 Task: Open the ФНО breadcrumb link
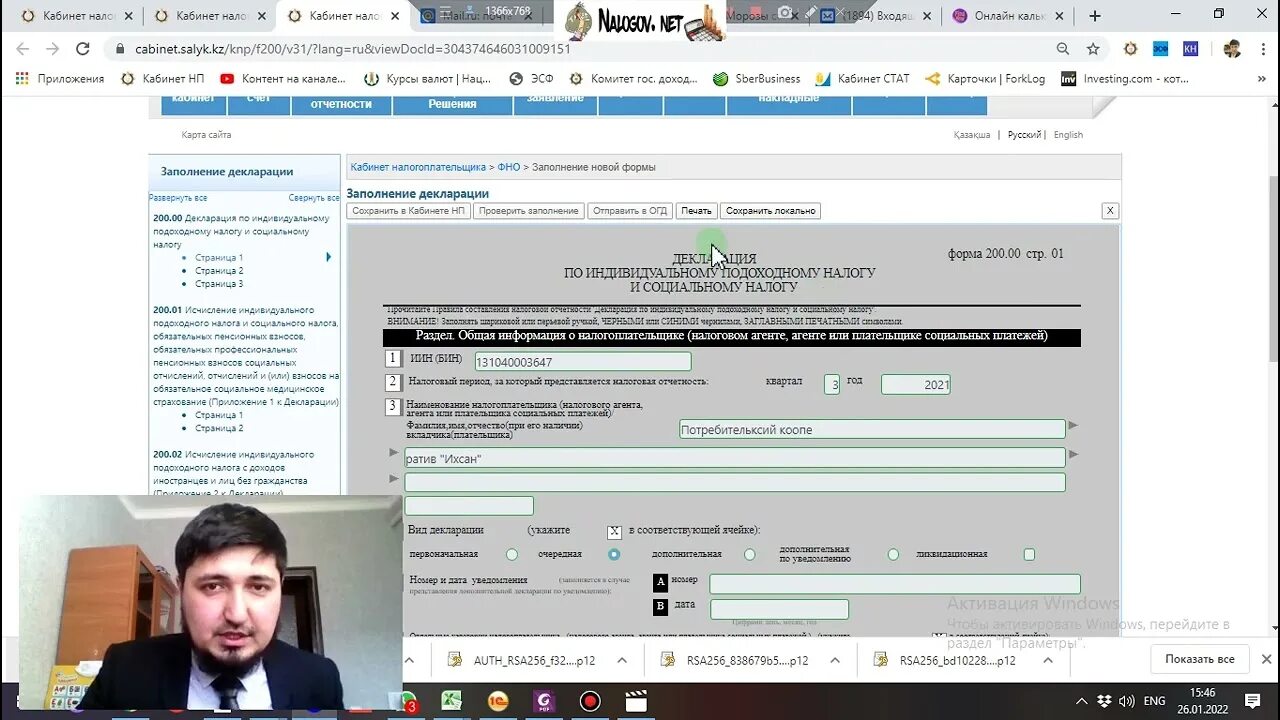[x=509, y=167]
